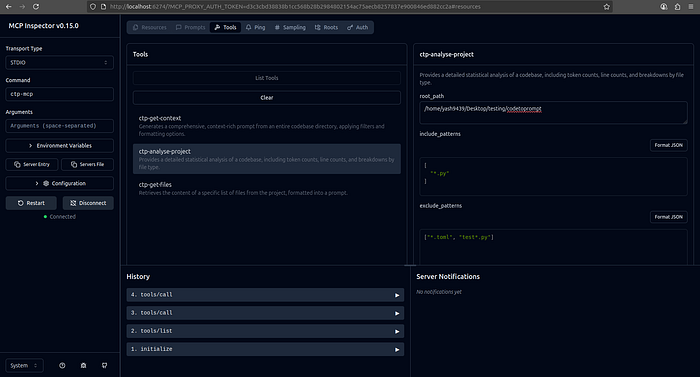This screenshot has height=377, width=700.
Task: Click the MCP Inspector v0.15.0 title
Action: 43,26
